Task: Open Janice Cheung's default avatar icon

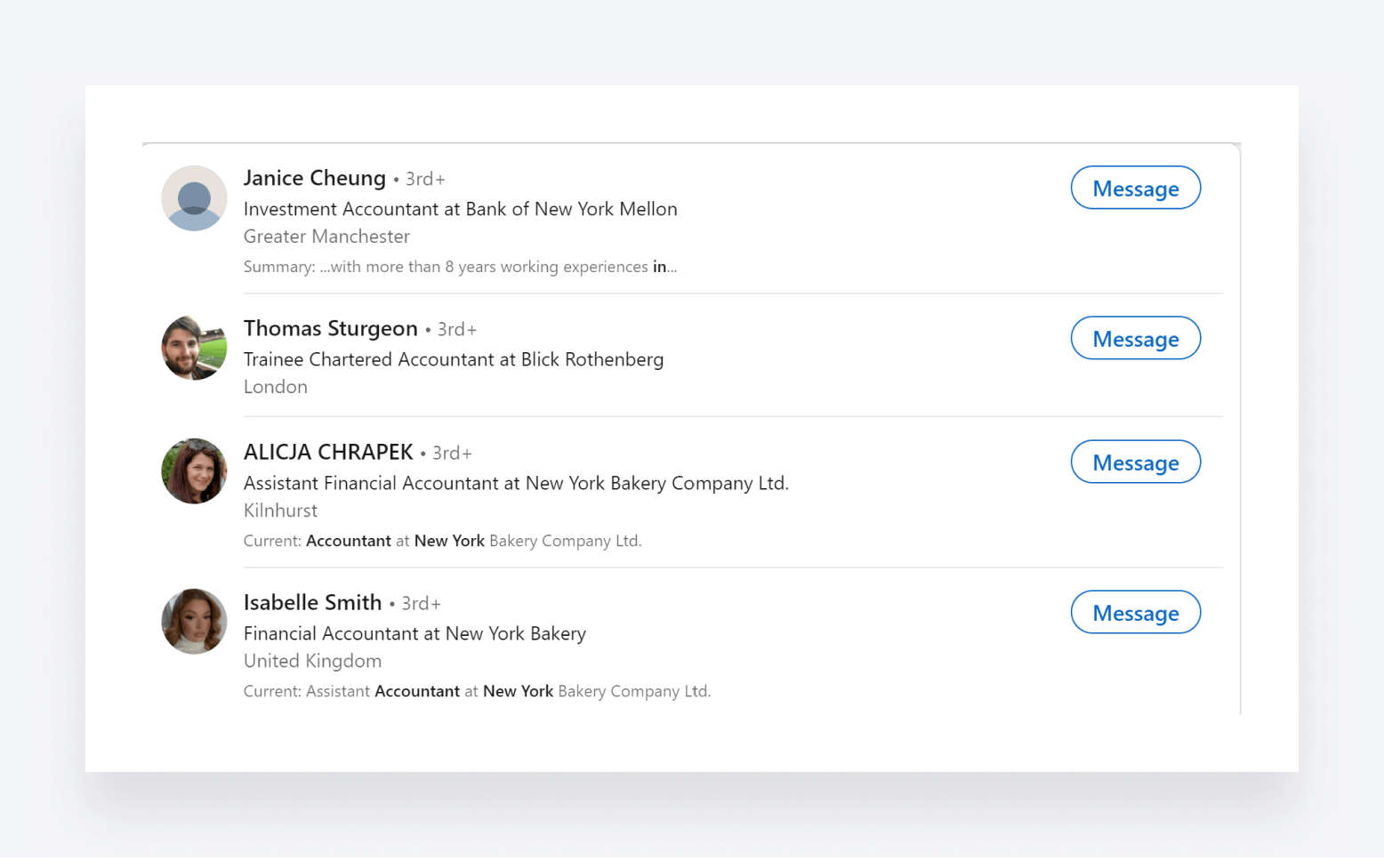Action: (194, 198)
